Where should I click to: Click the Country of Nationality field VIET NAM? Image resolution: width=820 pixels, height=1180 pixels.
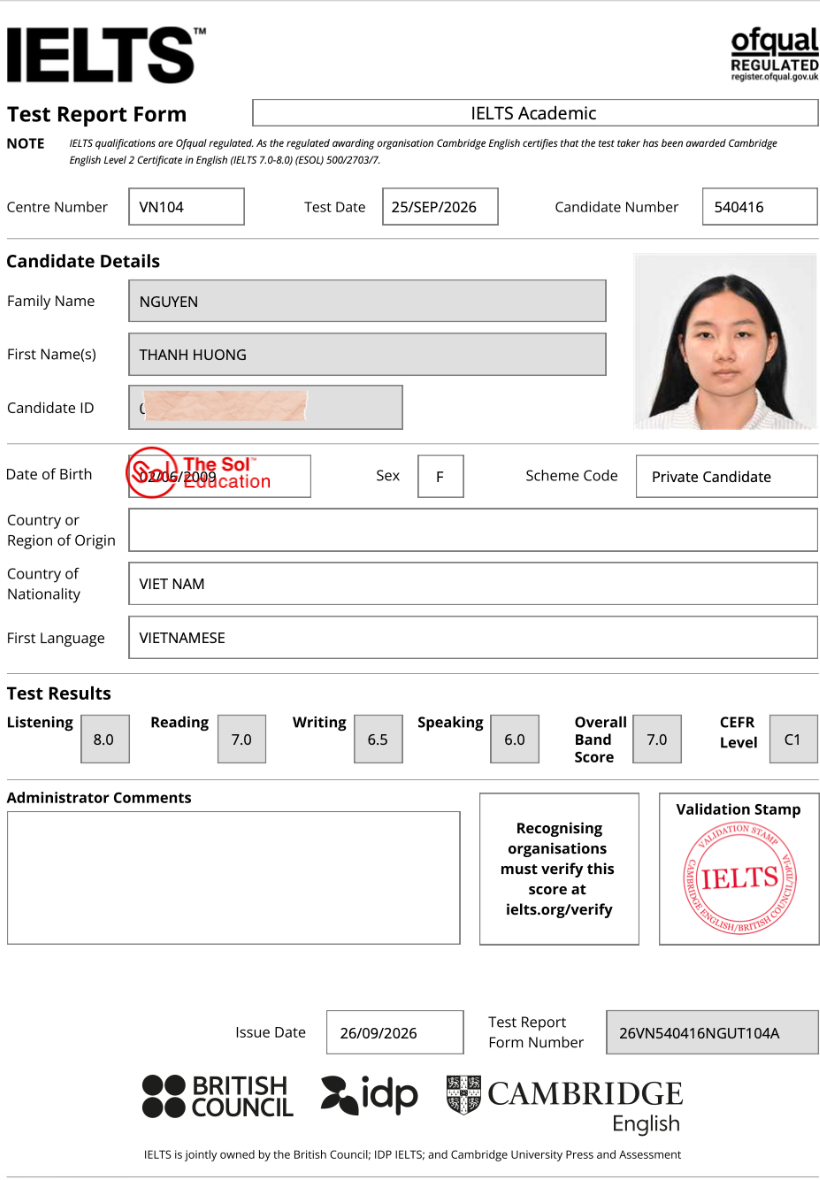pyautogui.click(x=473, y=583)
